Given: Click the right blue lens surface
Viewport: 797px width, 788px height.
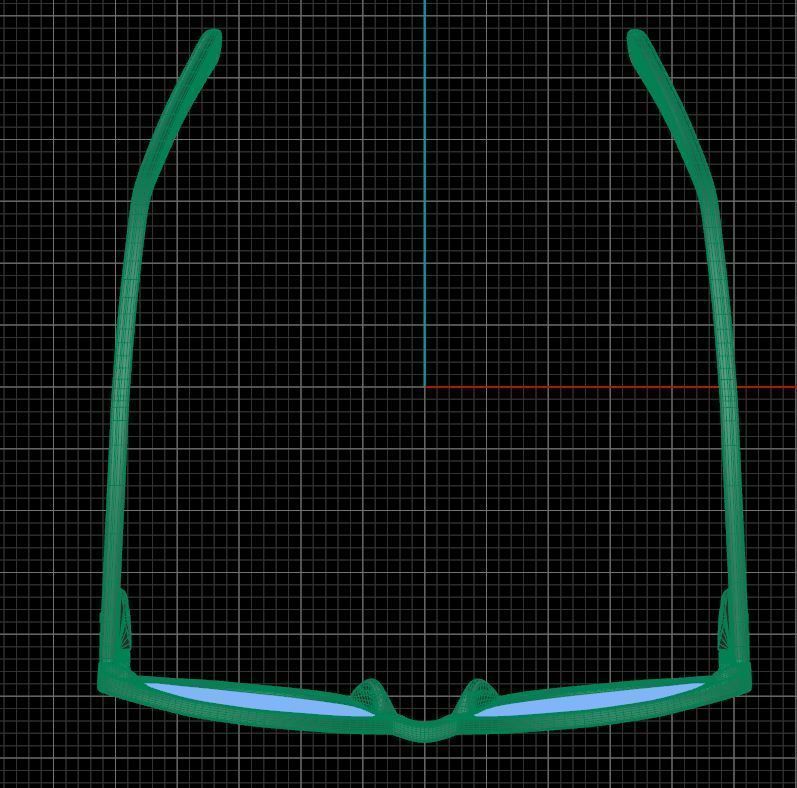Looking at the screenshot, I should click(590, 699).
